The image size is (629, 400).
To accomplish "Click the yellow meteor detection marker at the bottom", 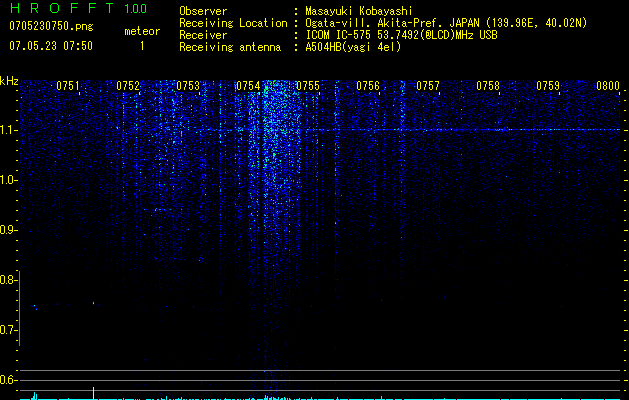I will point(93,393).
